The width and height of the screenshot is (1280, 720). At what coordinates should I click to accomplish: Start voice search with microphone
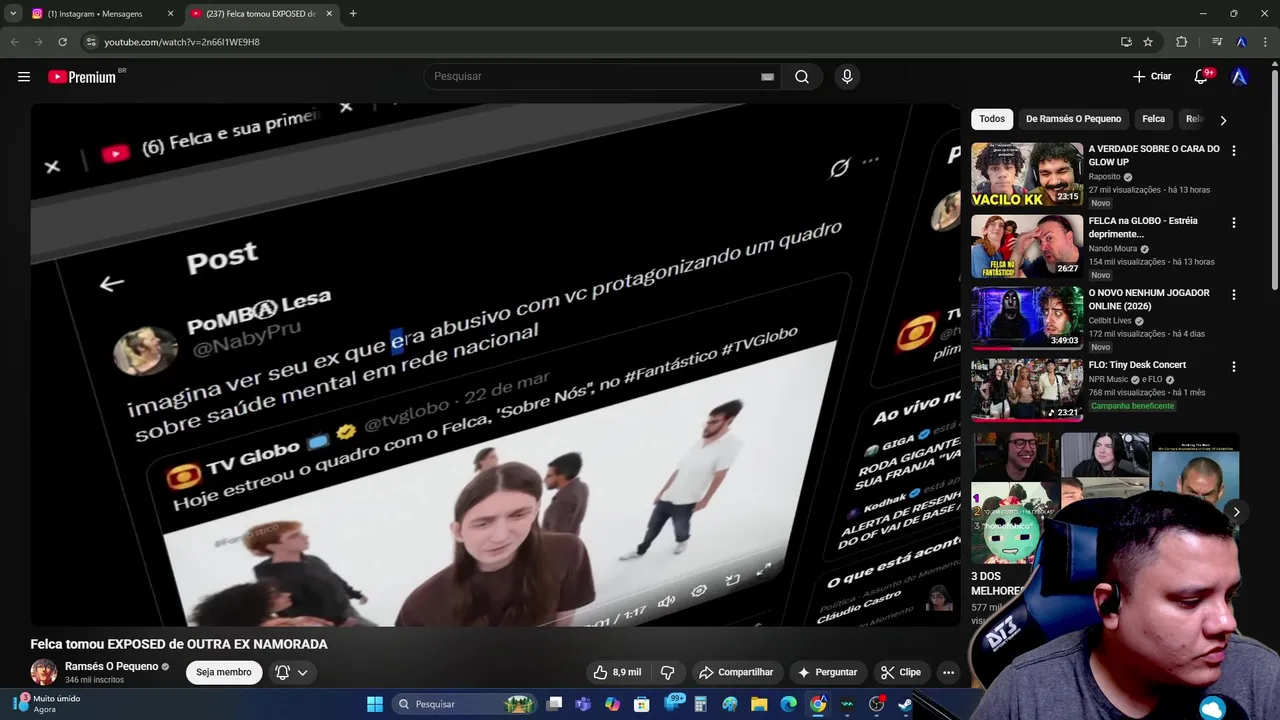(x=847, y=76)
